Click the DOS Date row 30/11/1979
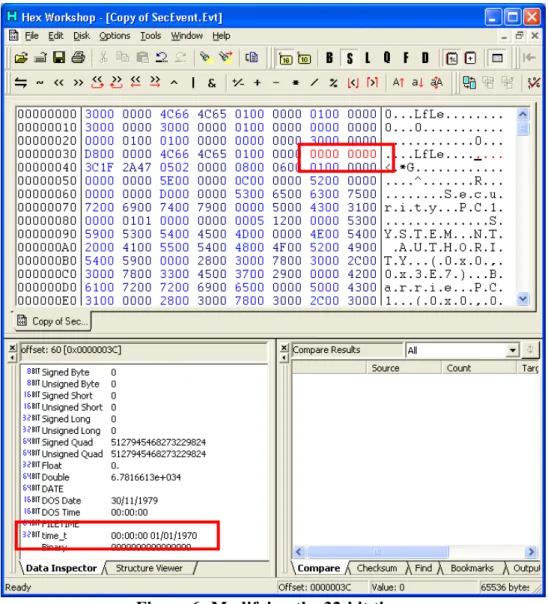 pyautogui.click(x=91, y=501)
